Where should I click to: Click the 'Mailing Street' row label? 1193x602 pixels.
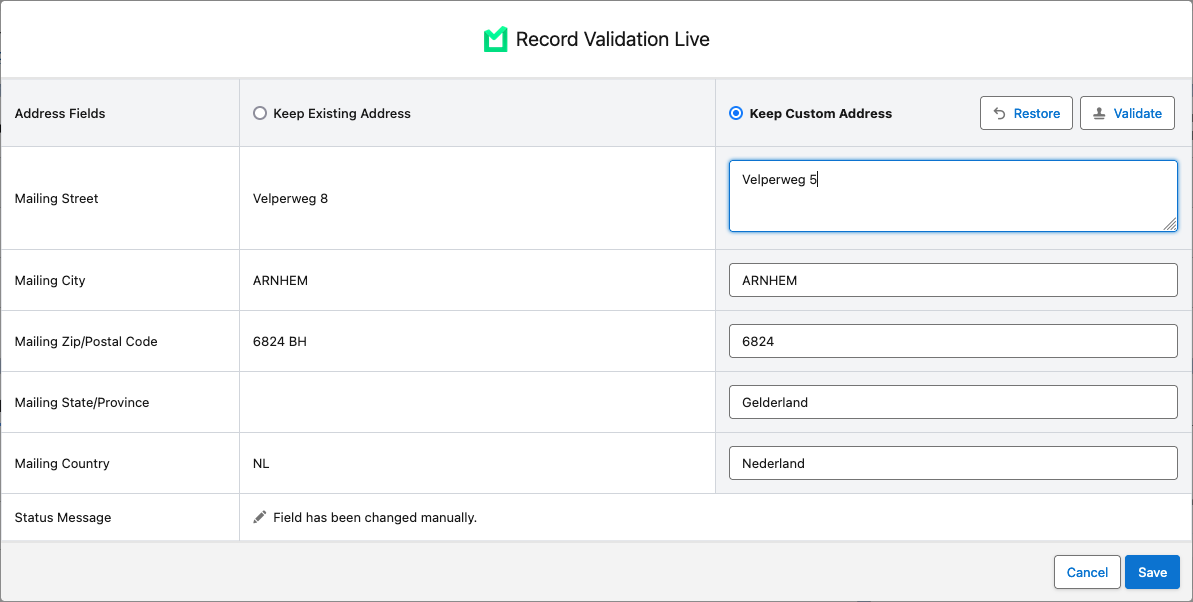pos(56,199)
